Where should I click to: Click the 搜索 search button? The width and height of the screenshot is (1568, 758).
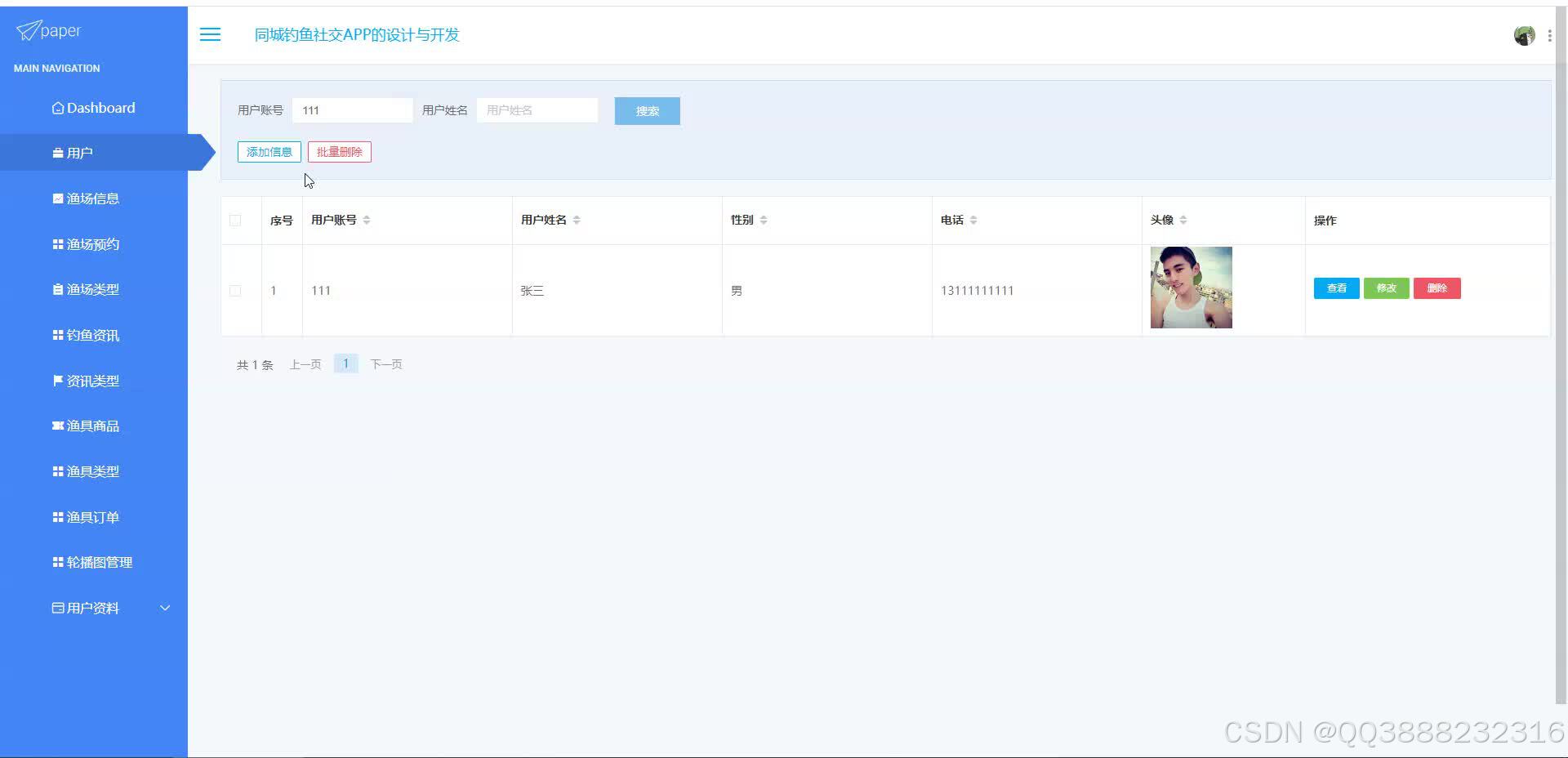647,111
